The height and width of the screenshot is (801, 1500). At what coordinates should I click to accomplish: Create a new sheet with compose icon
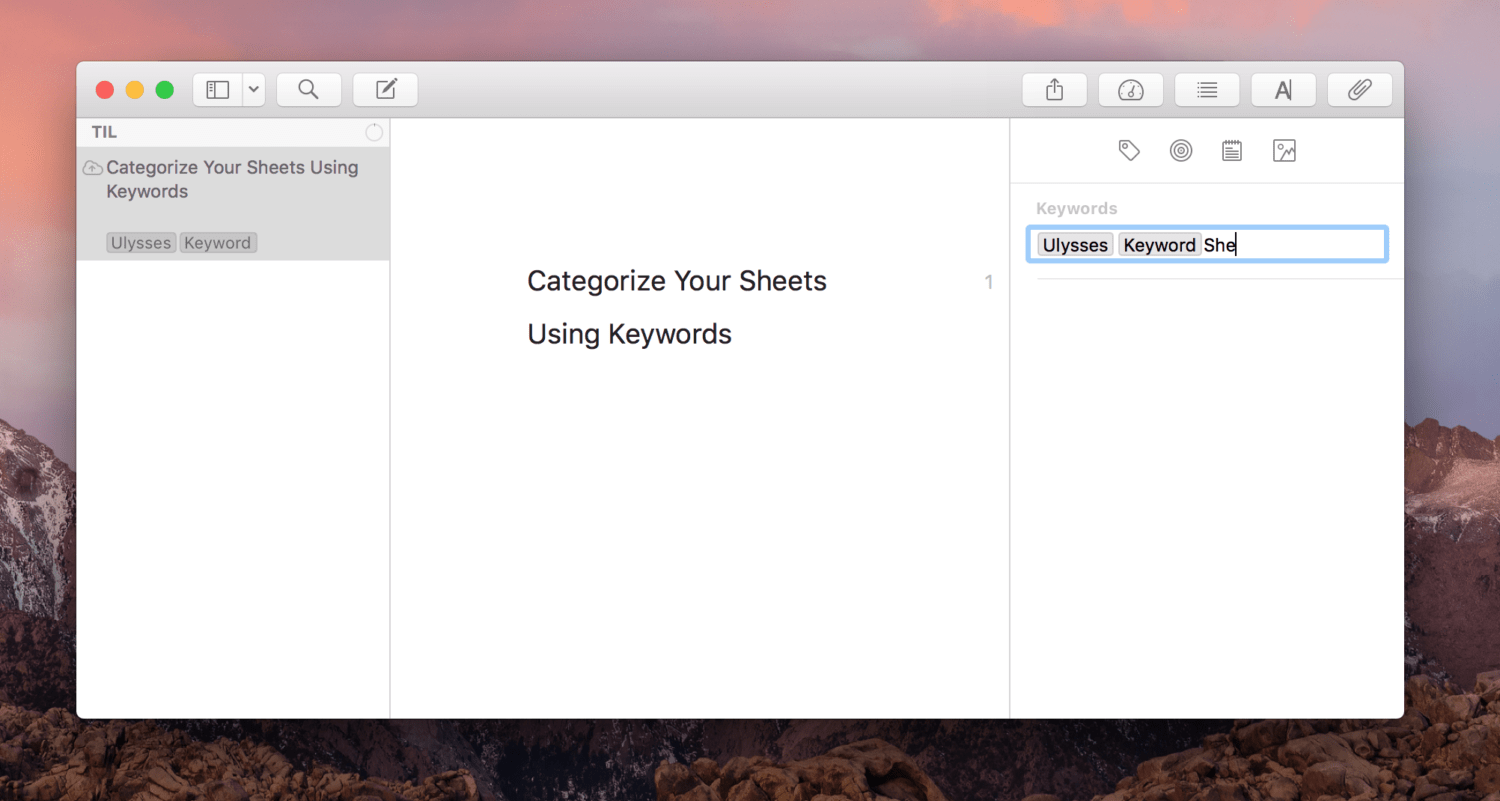point(386,90)
